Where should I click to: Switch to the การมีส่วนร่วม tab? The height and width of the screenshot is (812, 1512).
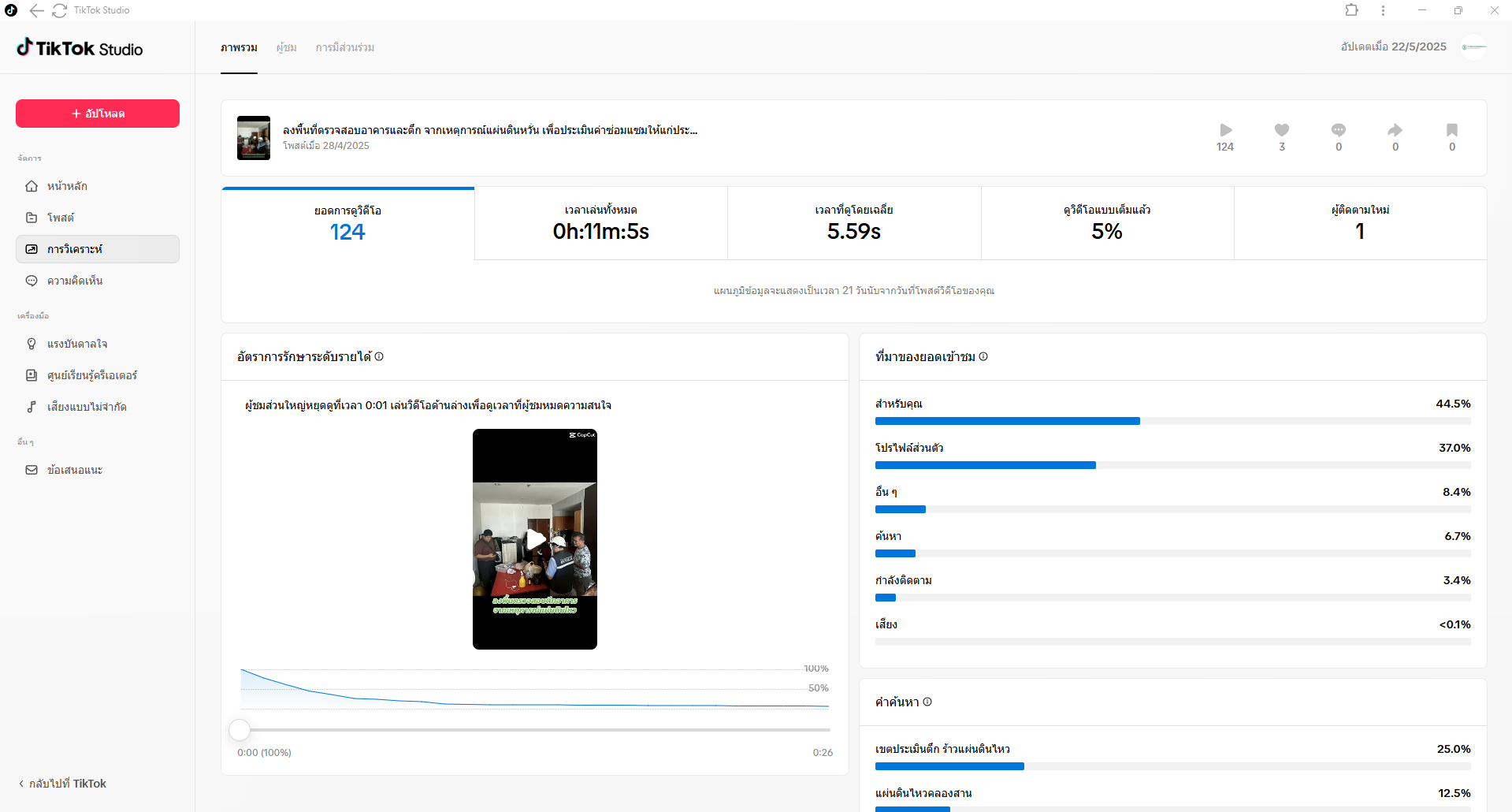click(x=344, y=47)
